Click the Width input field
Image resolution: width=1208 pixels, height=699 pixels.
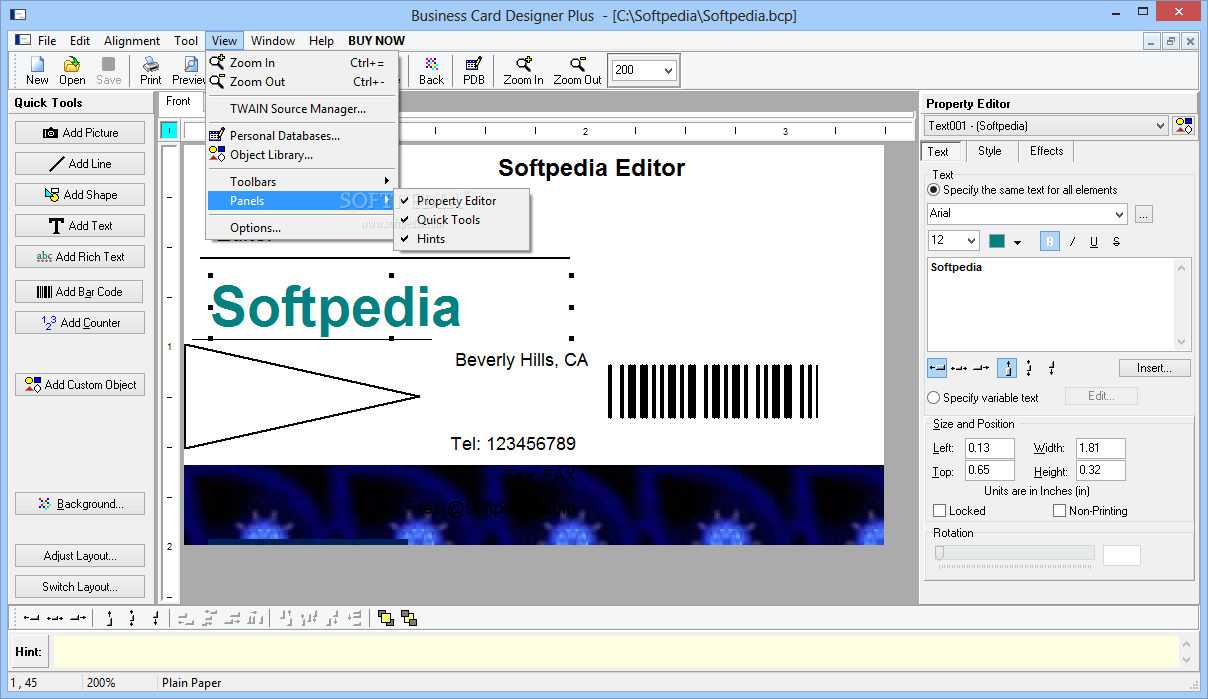(x=1100, y=449)
